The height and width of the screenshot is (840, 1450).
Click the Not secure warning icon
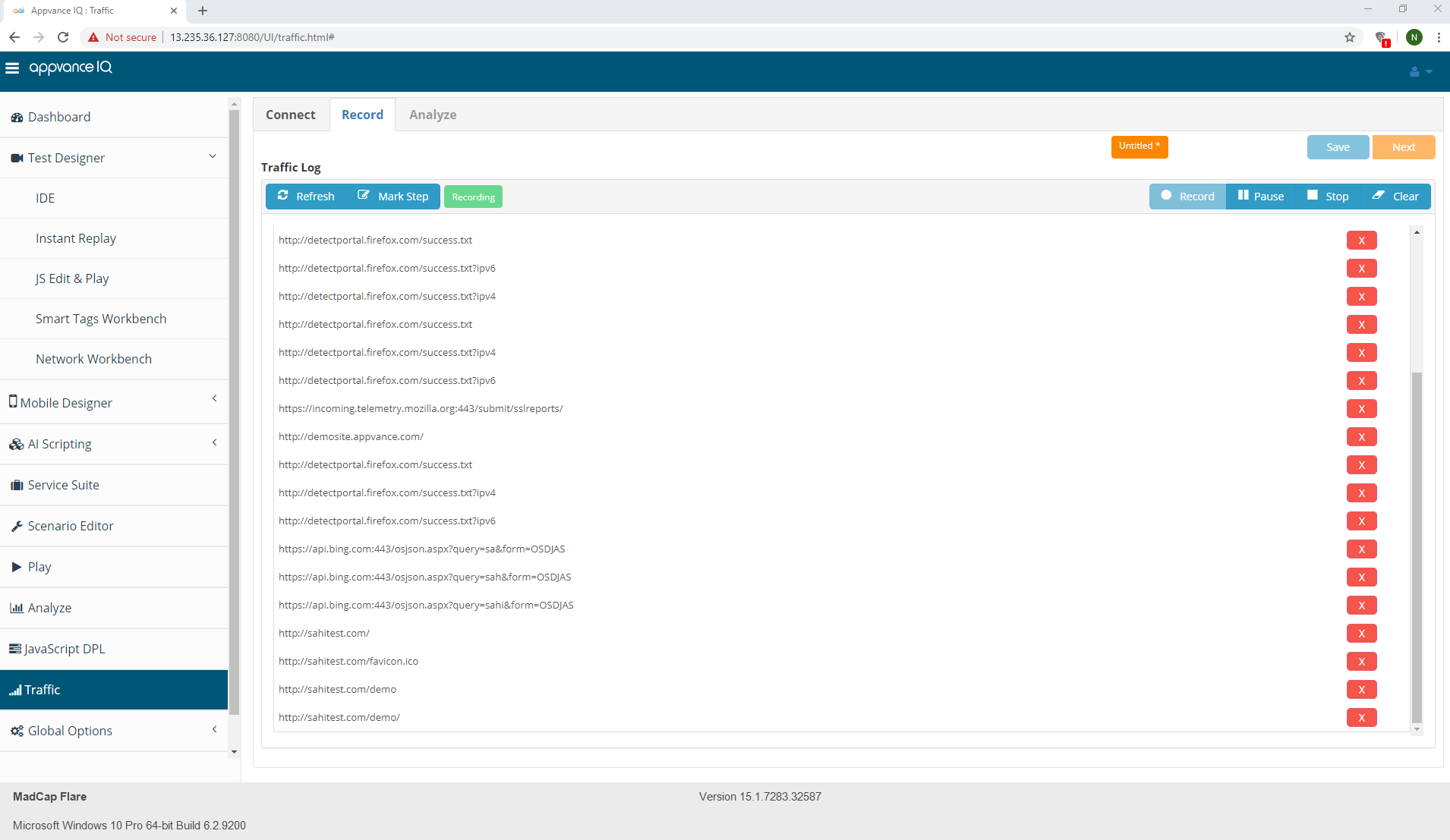click(x=93, y=37)
